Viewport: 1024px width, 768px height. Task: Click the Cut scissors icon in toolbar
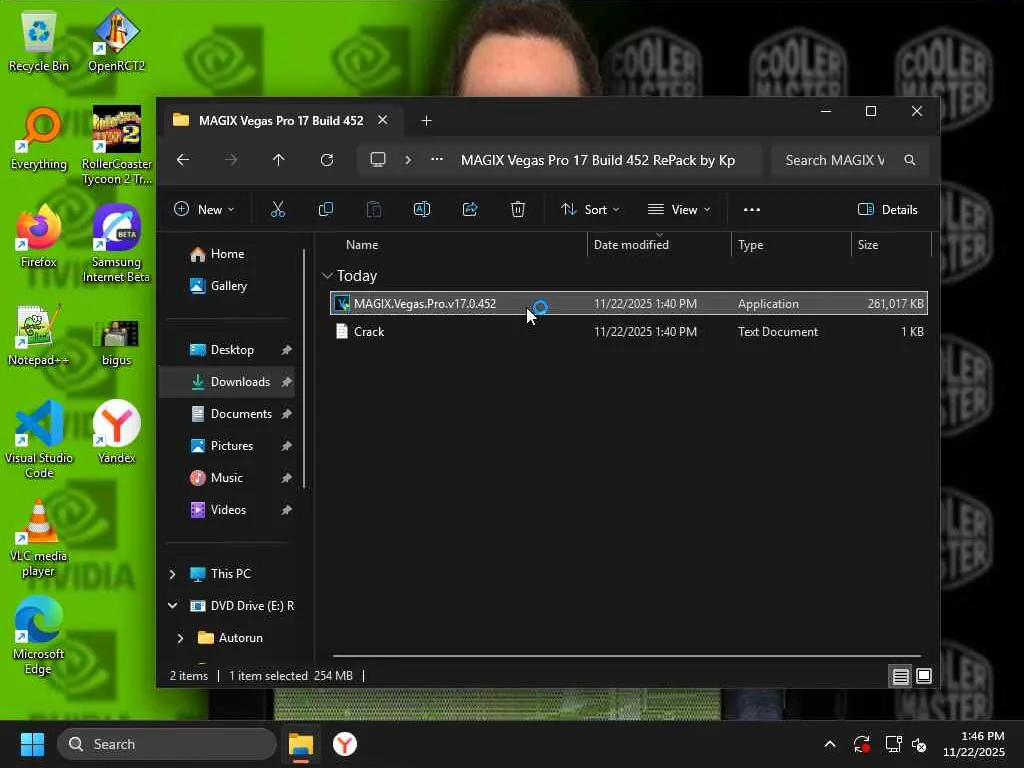click(x=278, y=209)
